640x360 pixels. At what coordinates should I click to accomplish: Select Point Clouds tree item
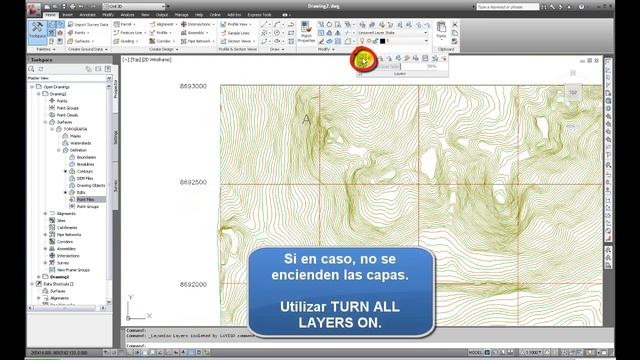pos(67,115)
